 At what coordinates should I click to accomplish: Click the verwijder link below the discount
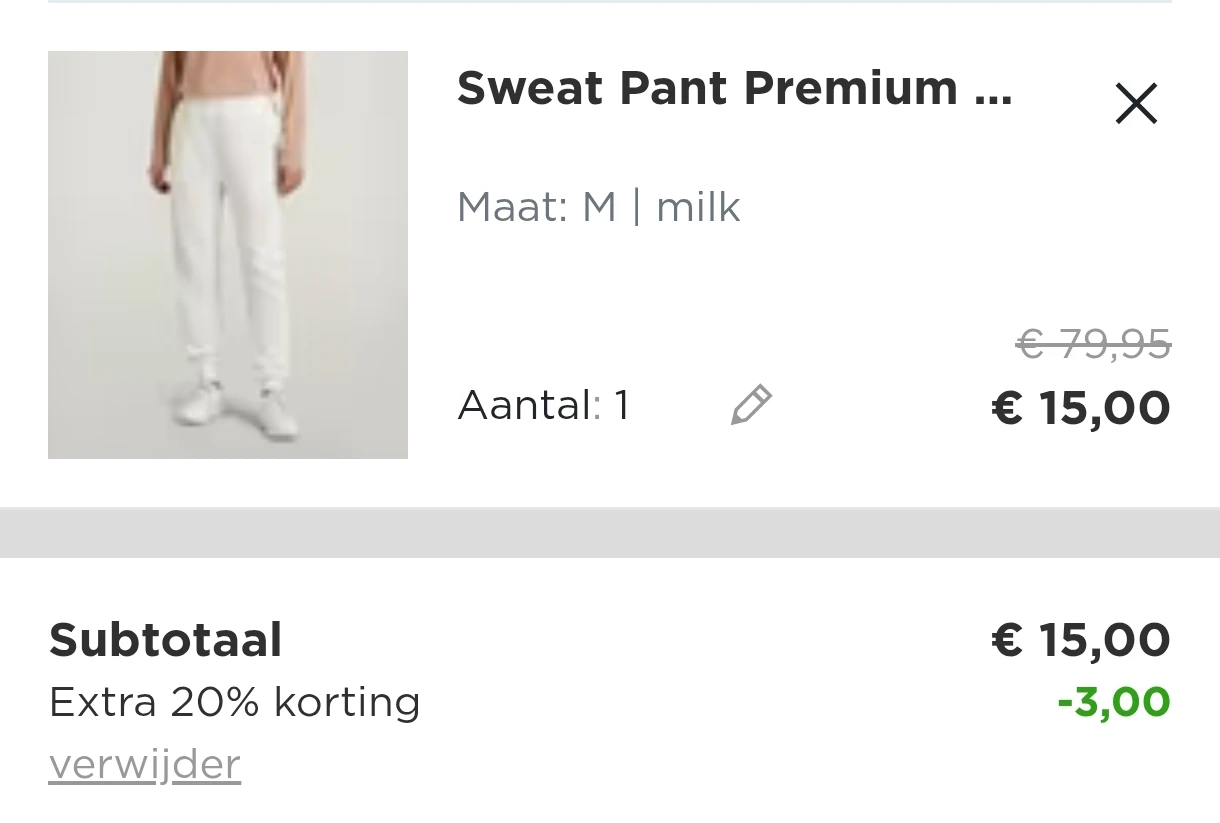tap(144, 763)
